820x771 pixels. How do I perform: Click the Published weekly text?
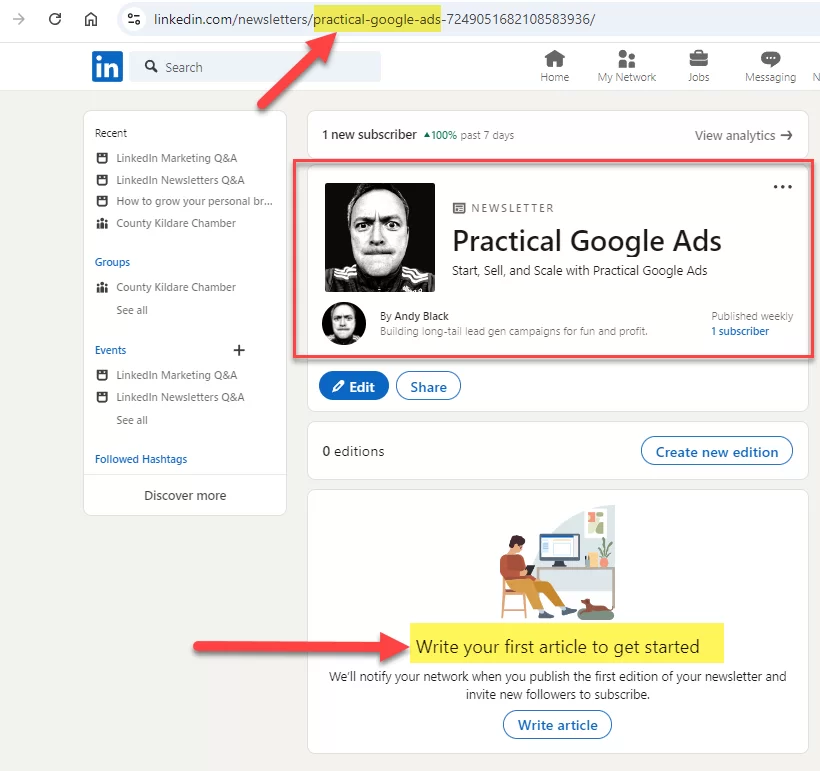[752, 316]
